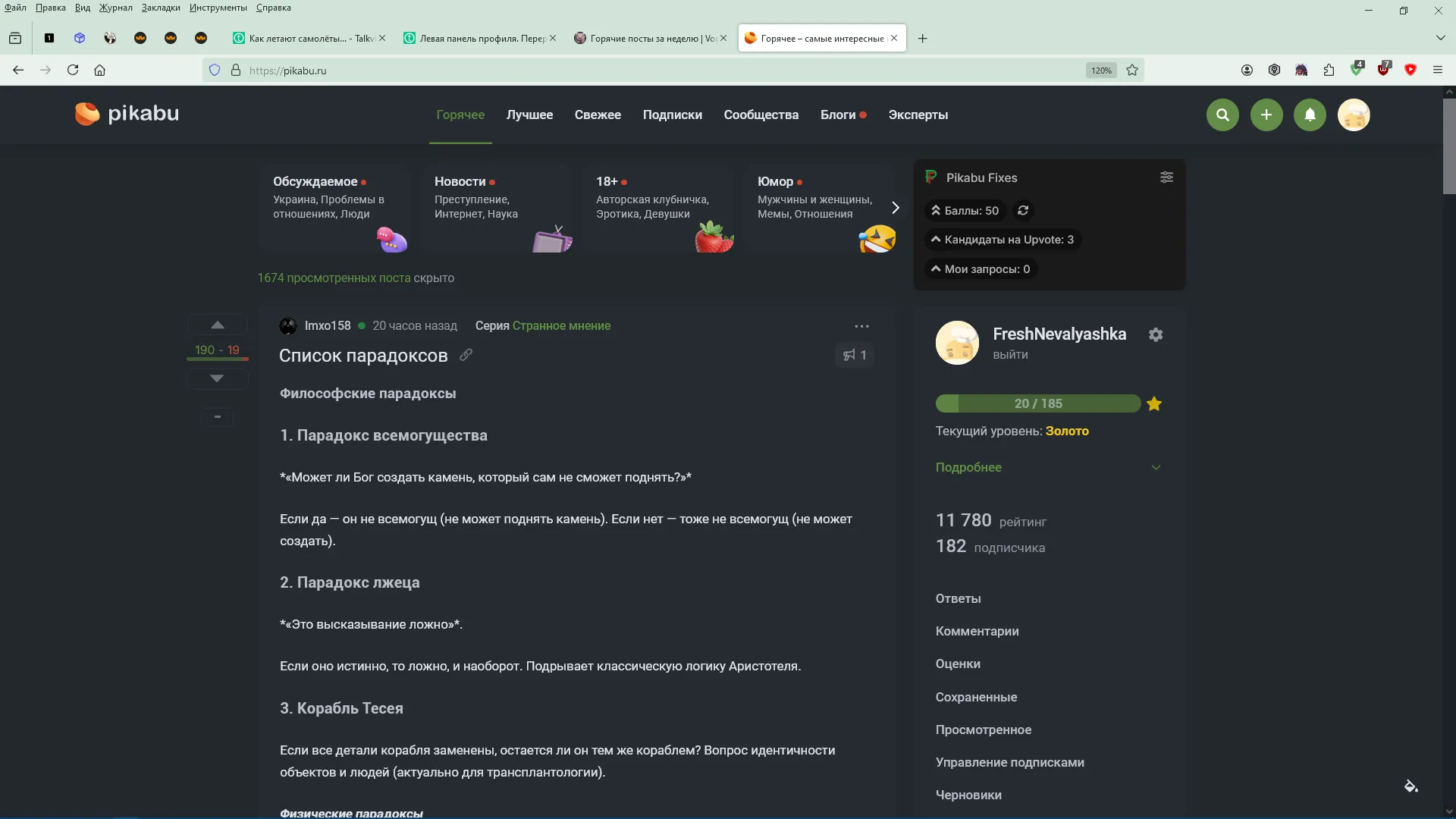Viewport: 1456px width, 819px height.
Task: Open Управление подписками in the sidebar
Action: [1009, 763]
